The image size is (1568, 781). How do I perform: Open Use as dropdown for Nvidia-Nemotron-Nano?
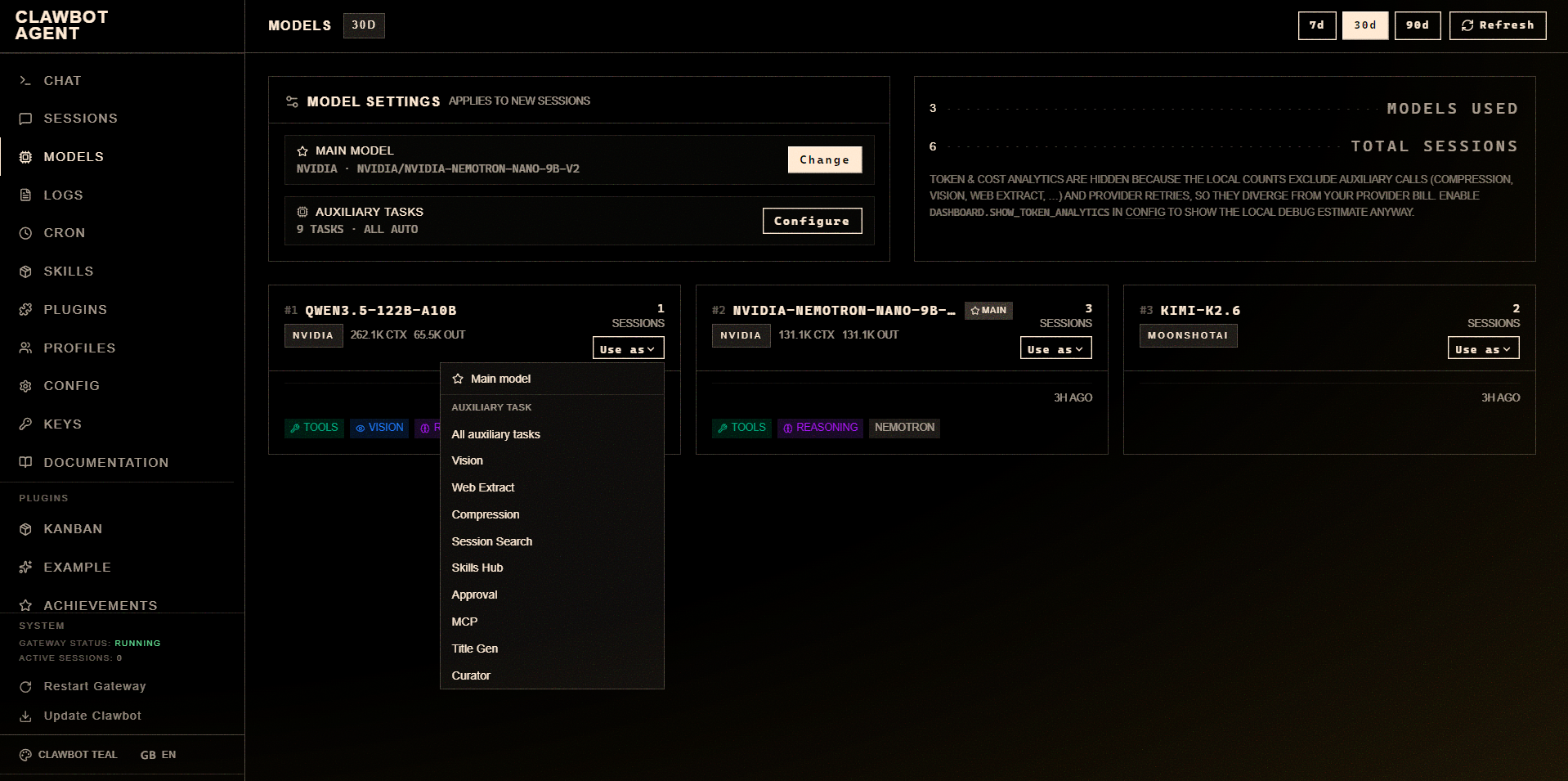(x=1055, y=348)
